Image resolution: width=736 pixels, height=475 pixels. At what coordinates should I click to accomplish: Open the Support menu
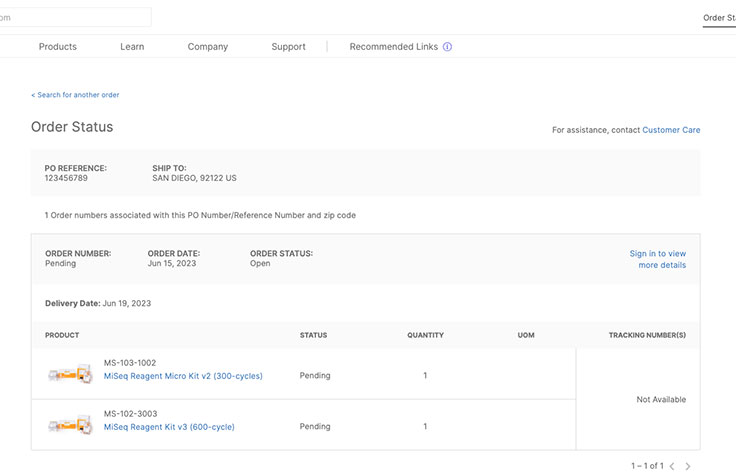tap(288, 47)
